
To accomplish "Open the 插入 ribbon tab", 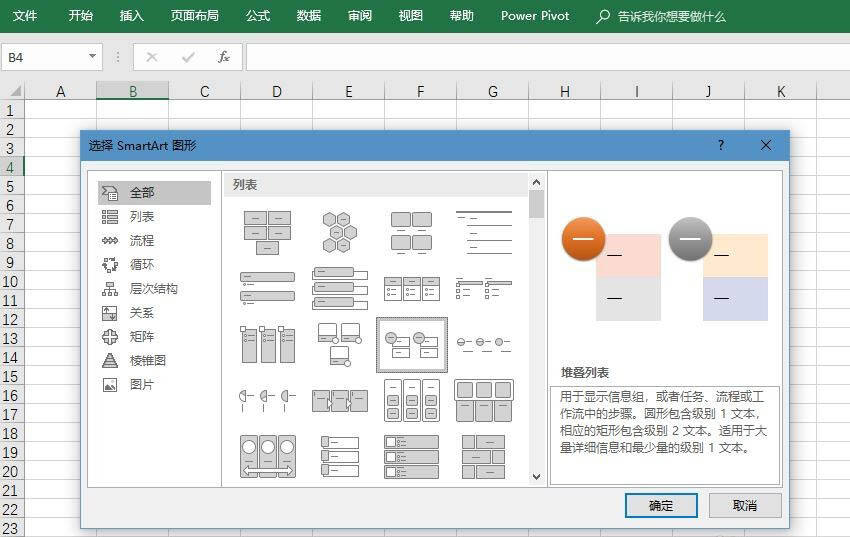I will 131,16.
